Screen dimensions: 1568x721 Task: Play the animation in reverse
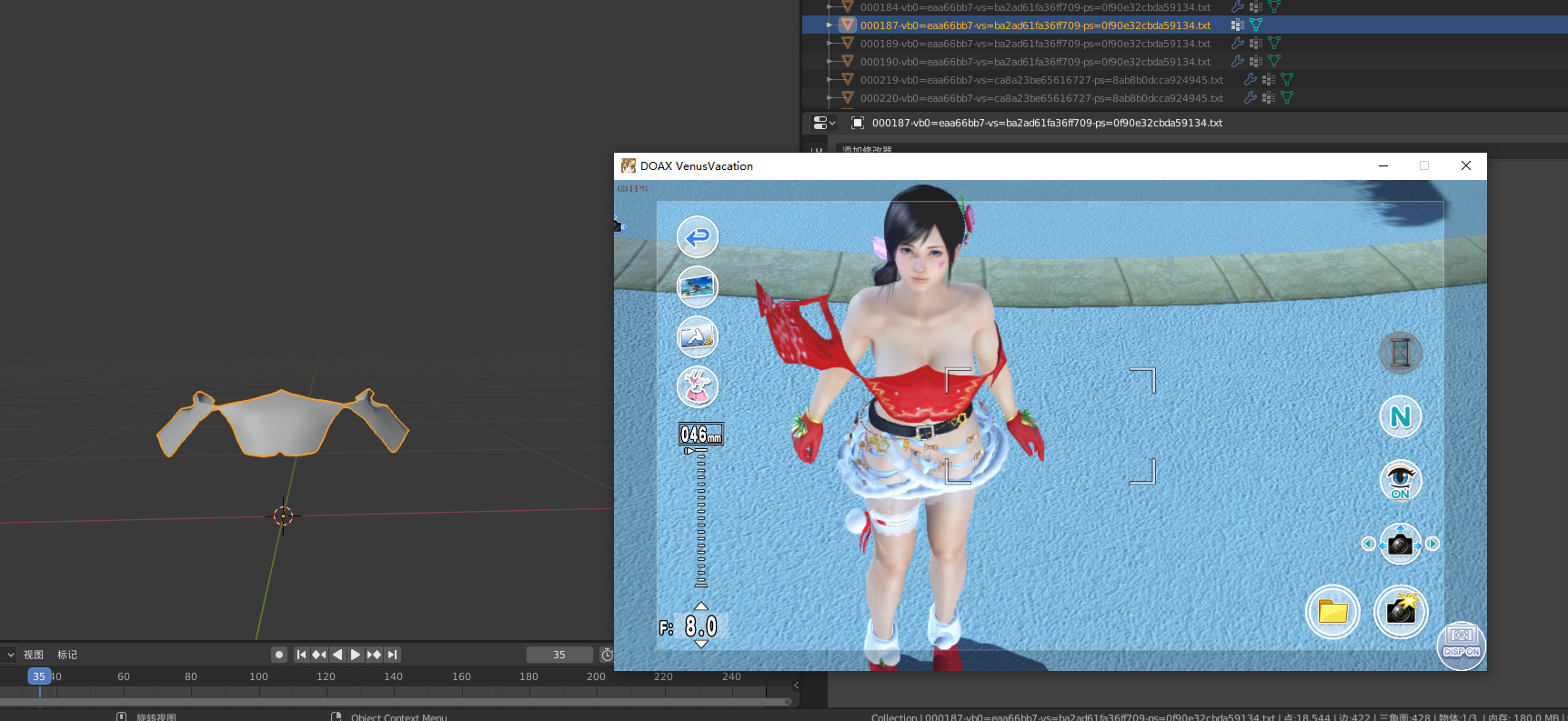tap(337, 655)
